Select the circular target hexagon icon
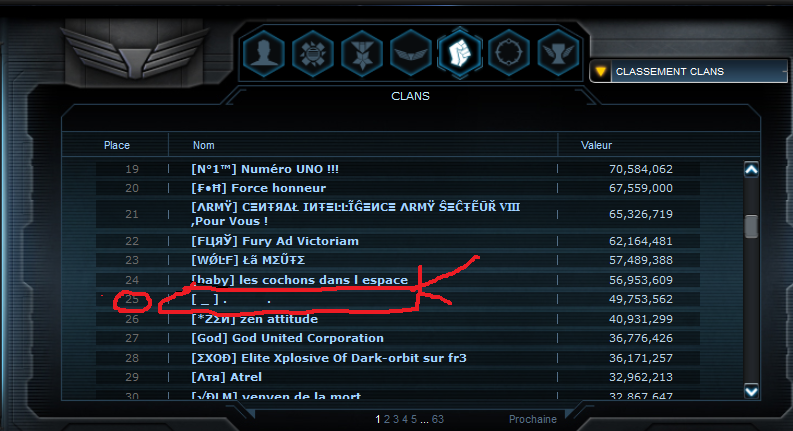 coord(509,53)
